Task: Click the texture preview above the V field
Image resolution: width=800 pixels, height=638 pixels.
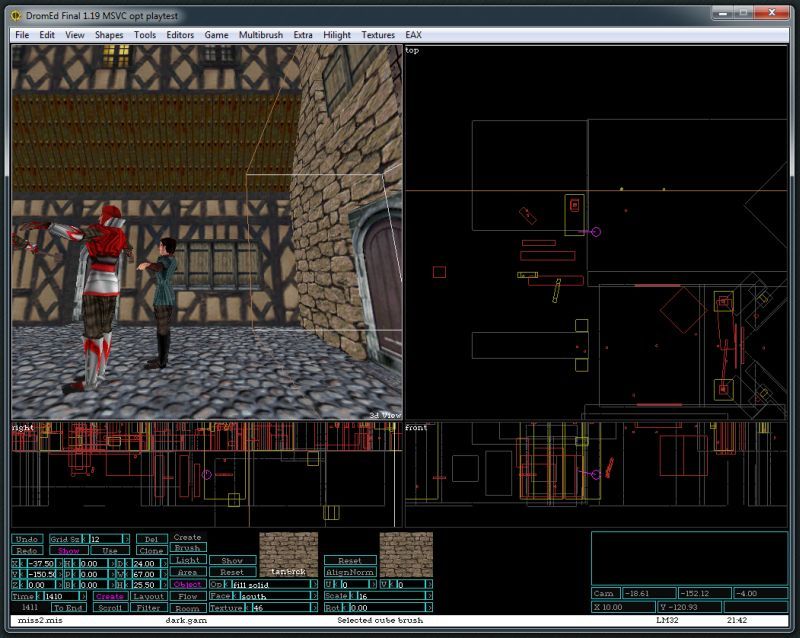Action: (x=406, y=555)
